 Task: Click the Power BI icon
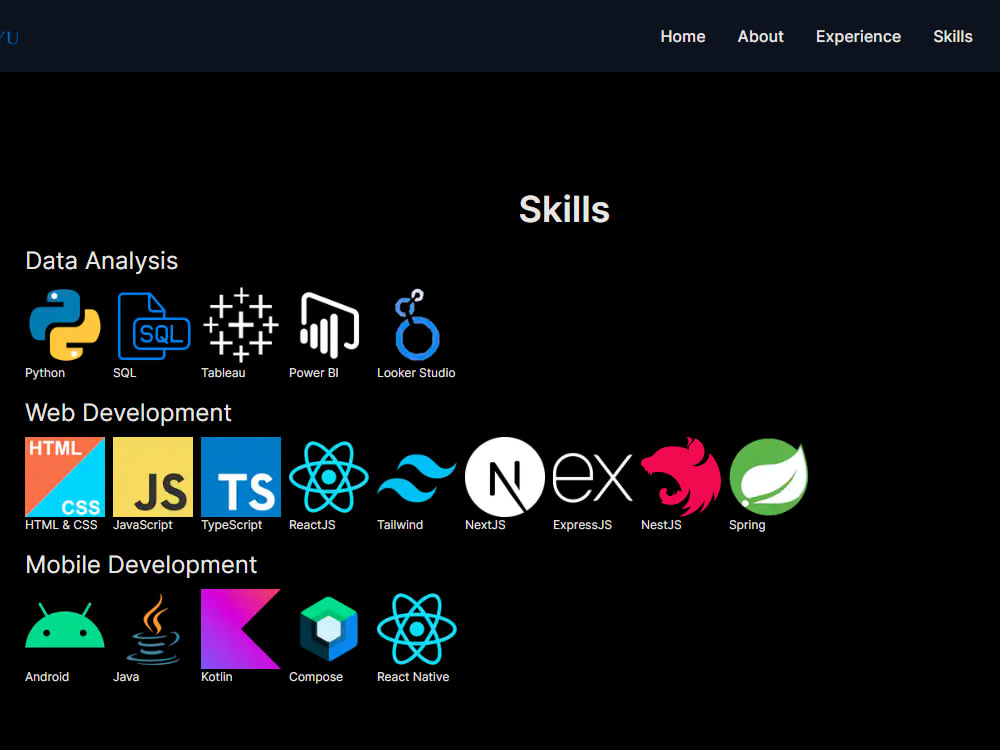[x=329, y=325]
